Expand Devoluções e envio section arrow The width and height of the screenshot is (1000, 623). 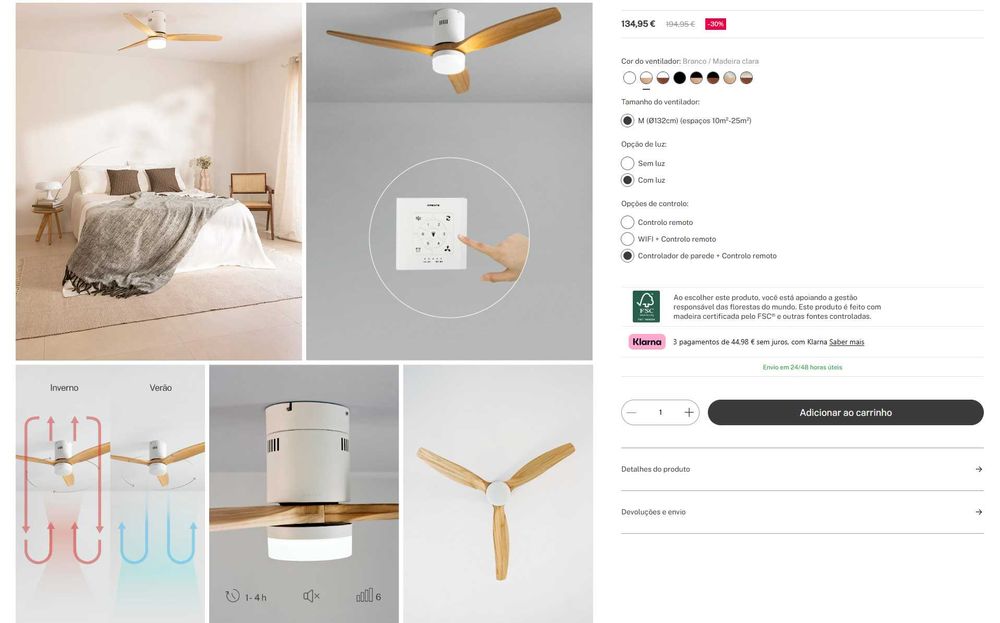click(978, 512)
